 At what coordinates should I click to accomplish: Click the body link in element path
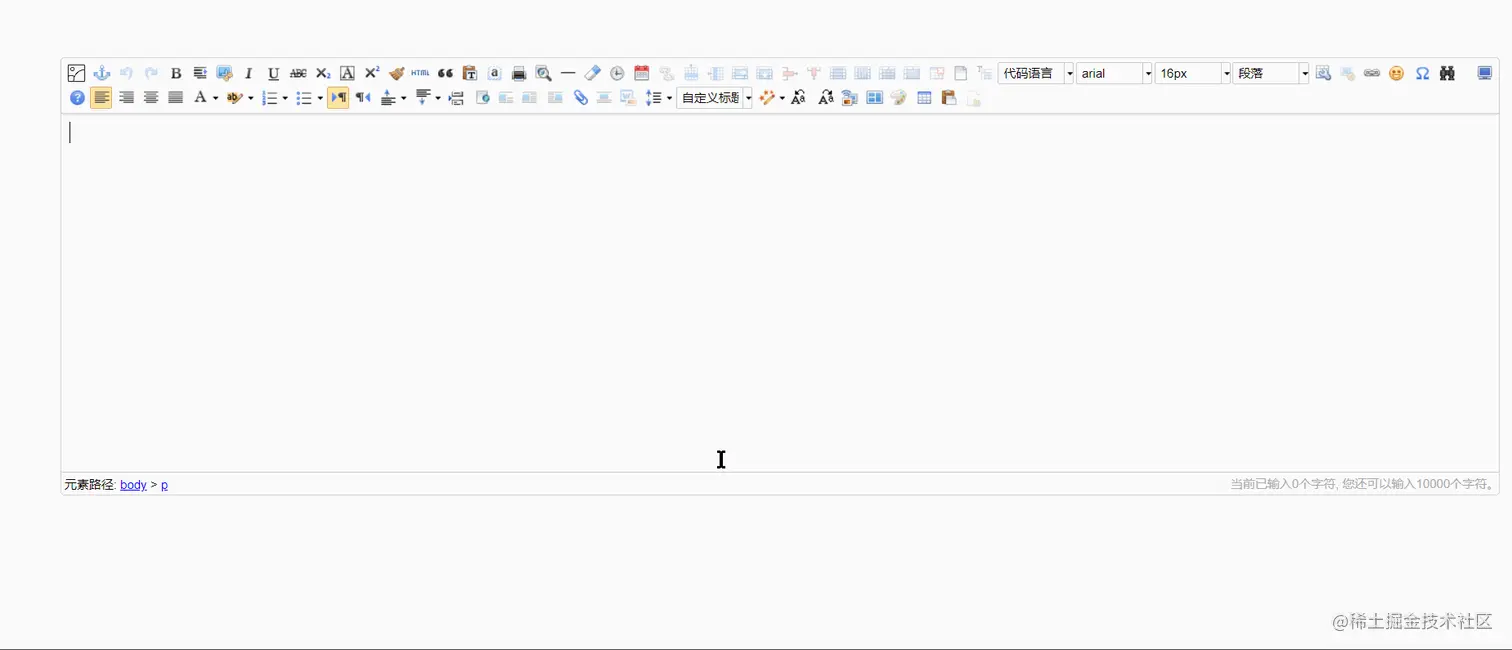tap(133, 485)
